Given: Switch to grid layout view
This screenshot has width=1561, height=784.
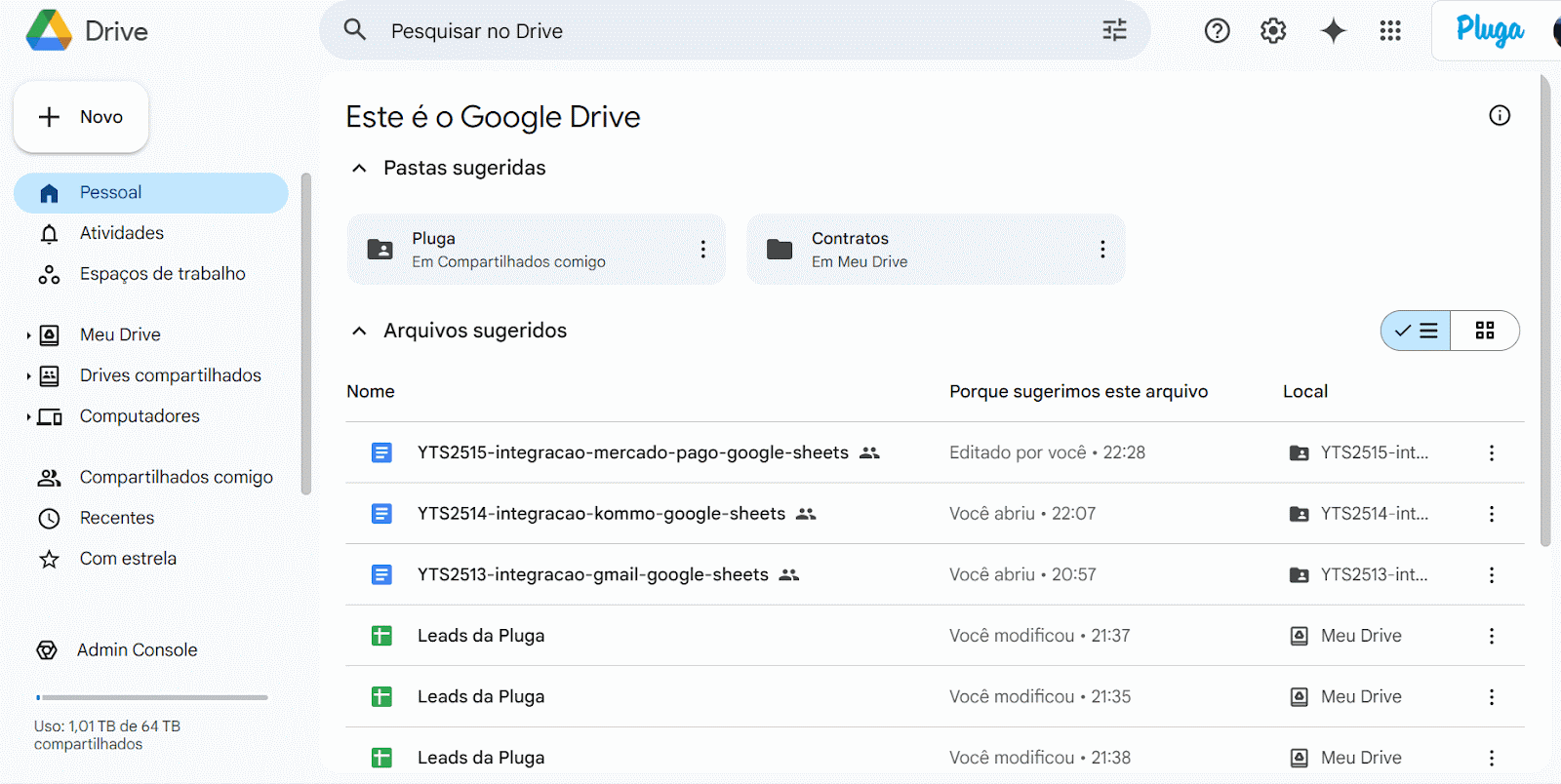Looking at the screenshot, I should click(x=1485, y=331).
